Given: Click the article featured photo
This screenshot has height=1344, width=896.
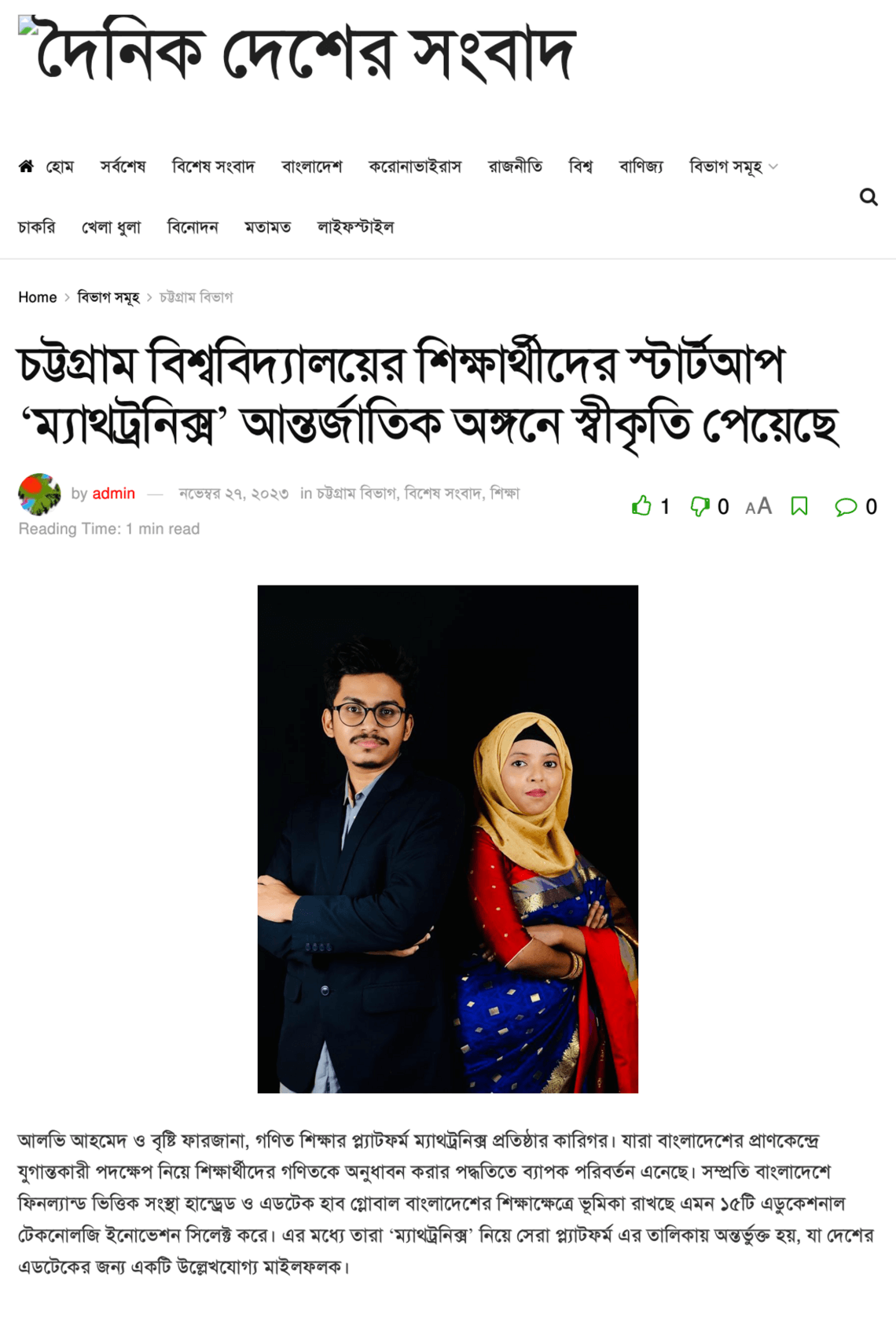Looking at the screenshot, I should (448, 839).
